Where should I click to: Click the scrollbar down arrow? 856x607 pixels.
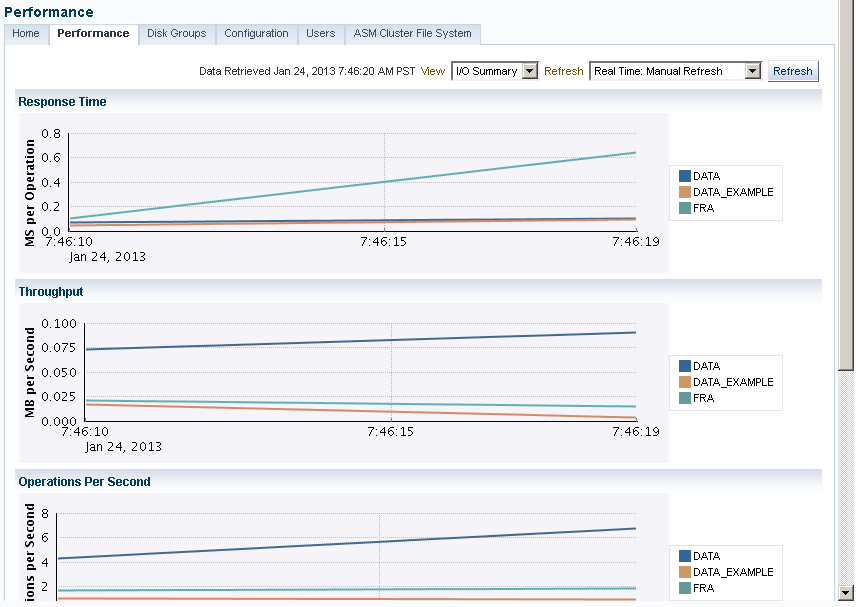tap(846, 591)
